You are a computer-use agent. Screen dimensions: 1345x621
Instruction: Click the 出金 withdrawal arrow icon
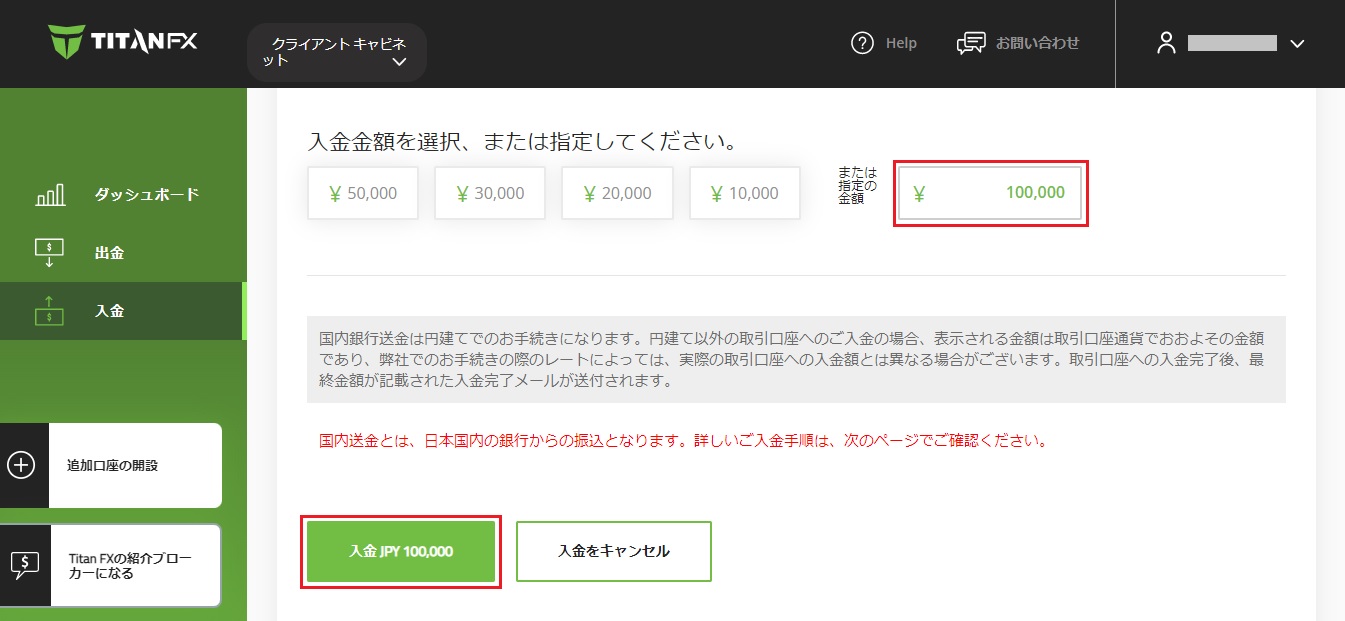(x=50, y=253)
